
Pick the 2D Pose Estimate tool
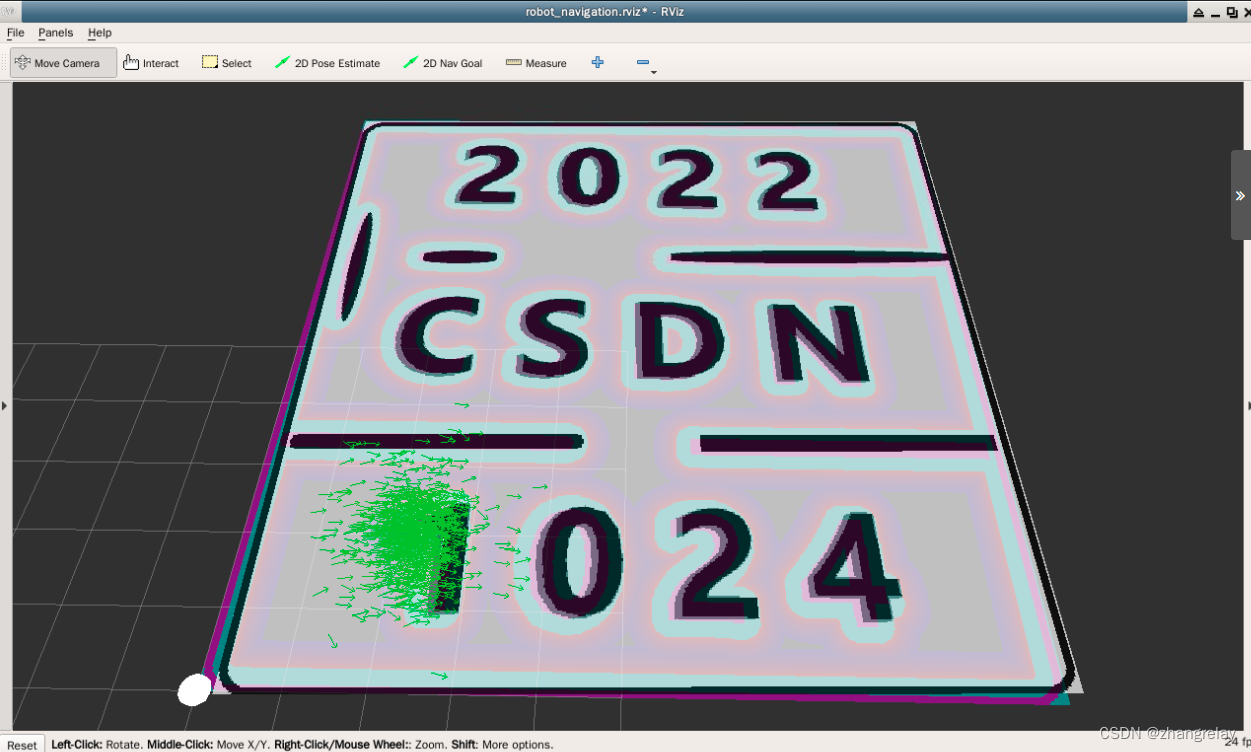(x=327, y=63)
